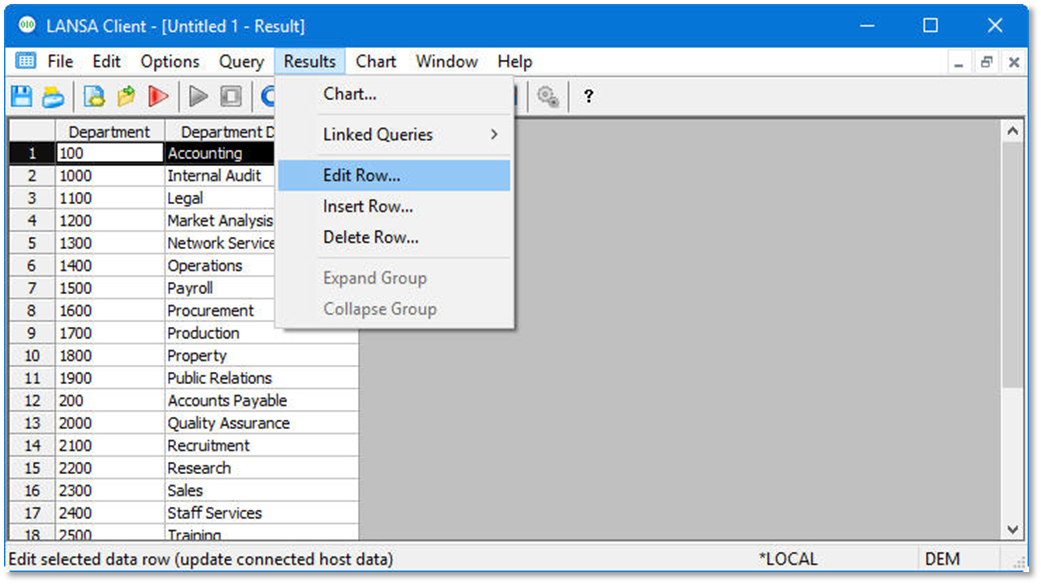Viewport: 1041px width, 584px height.
Task: Click the 1900 department cell
Action: coord(110,378)
